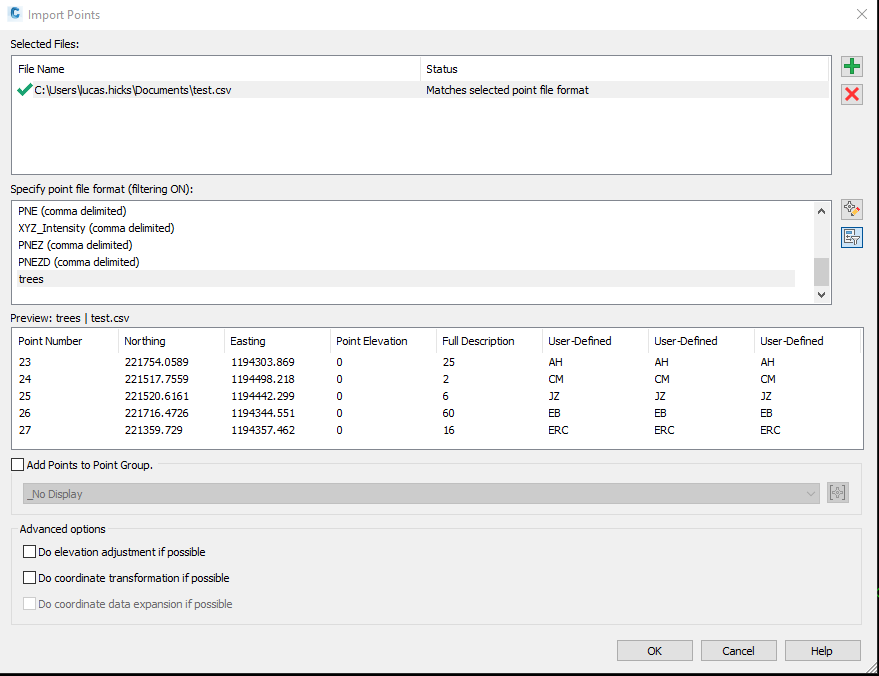Open the _No Display point group dropdown
The width and height of the screenshot is (879, 676).
tap(810, 493)
